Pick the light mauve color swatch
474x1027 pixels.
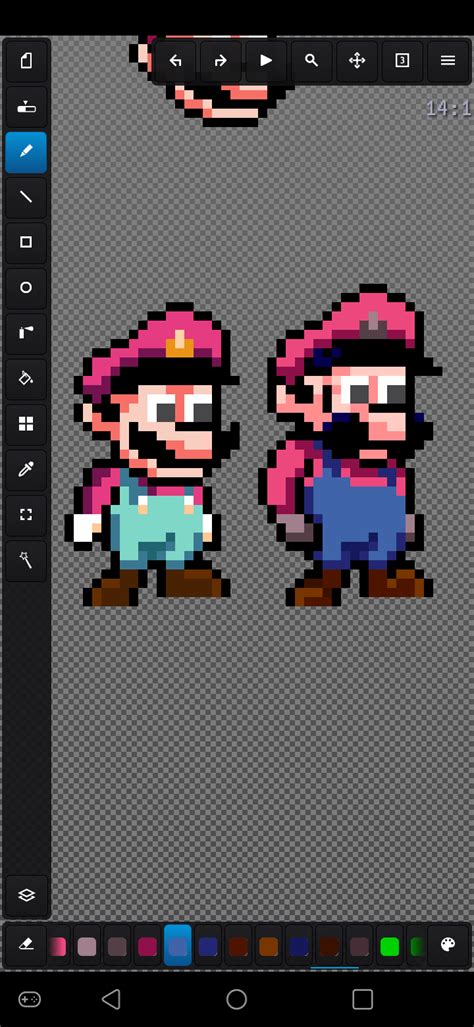[x=87, y=947]
